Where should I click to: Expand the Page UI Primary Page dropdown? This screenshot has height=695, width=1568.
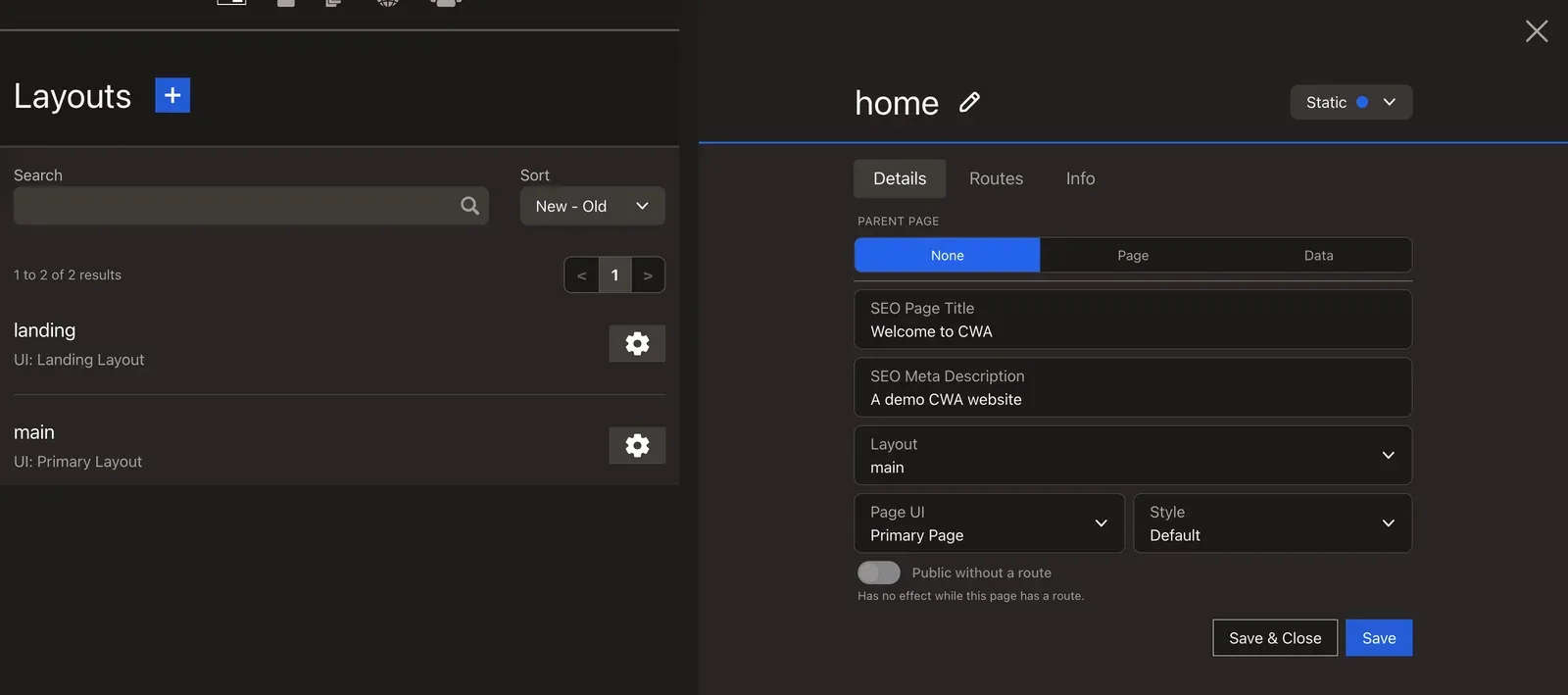(989, 523)
